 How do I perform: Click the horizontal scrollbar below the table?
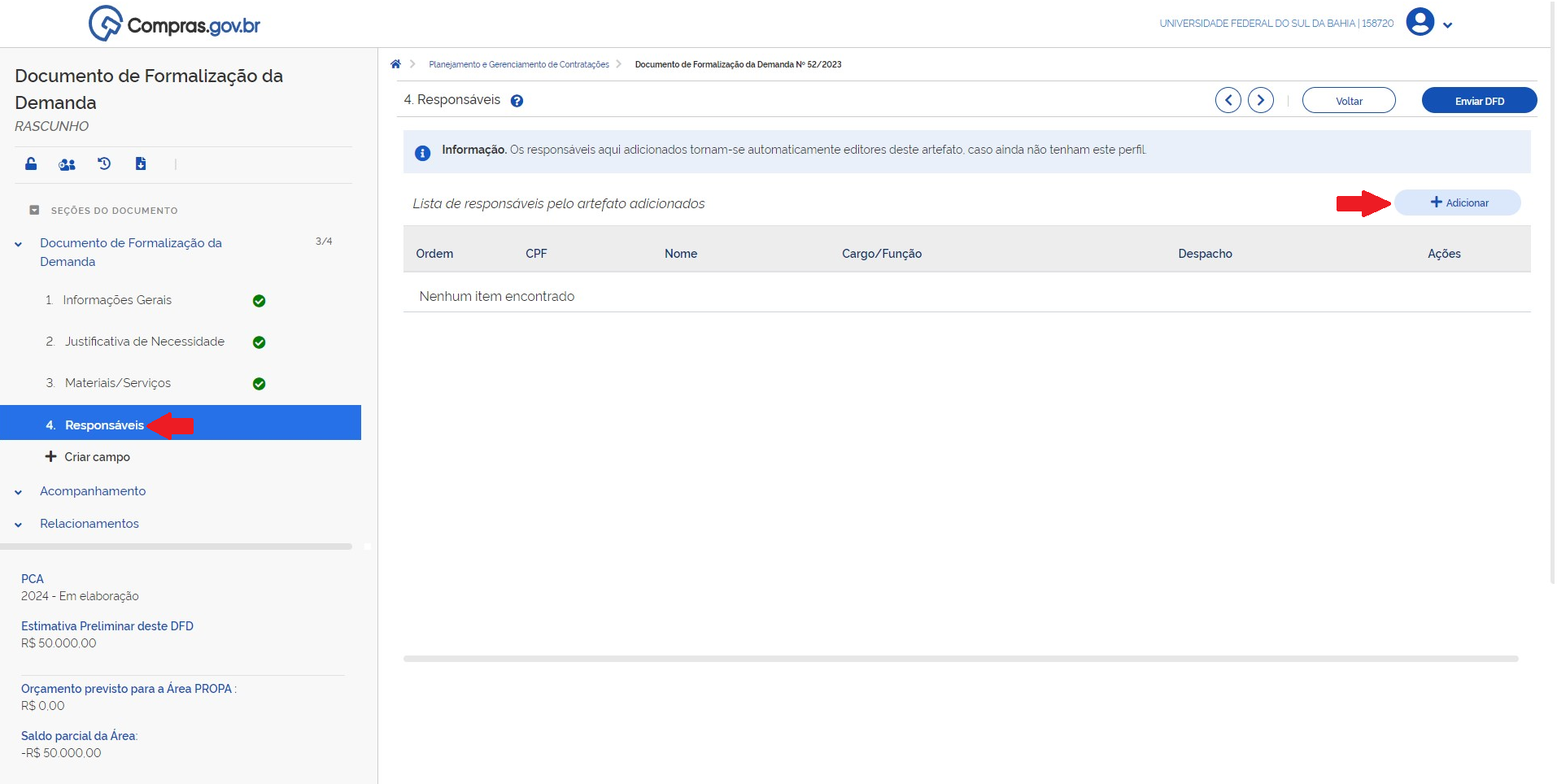point(960,659)
